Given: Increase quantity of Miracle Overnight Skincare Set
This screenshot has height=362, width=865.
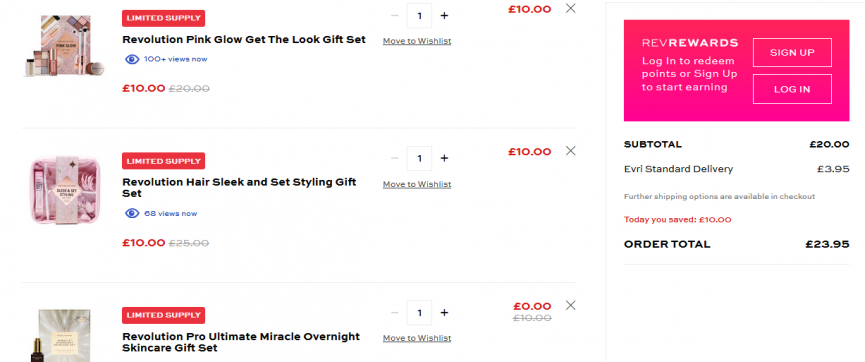Looking at the screenshot, I should (x=444, y=313).
